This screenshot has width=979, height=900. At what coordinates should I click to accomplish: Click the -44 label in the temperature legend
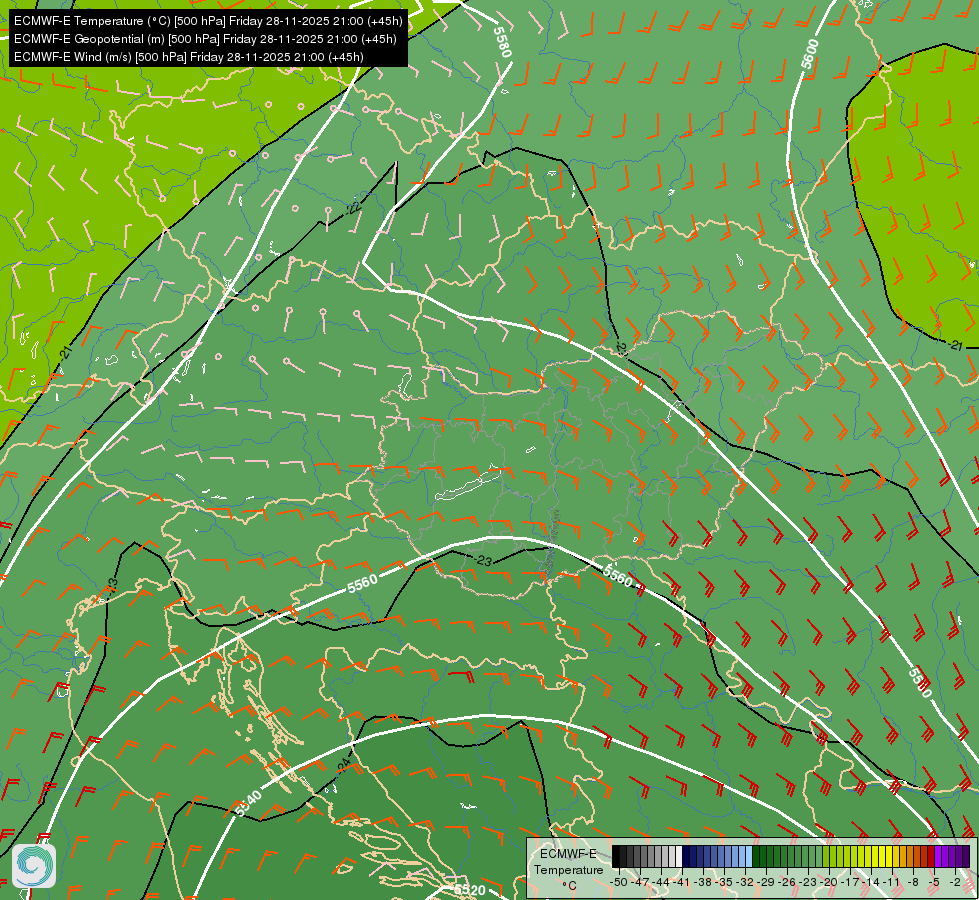[x=661, y=882]
